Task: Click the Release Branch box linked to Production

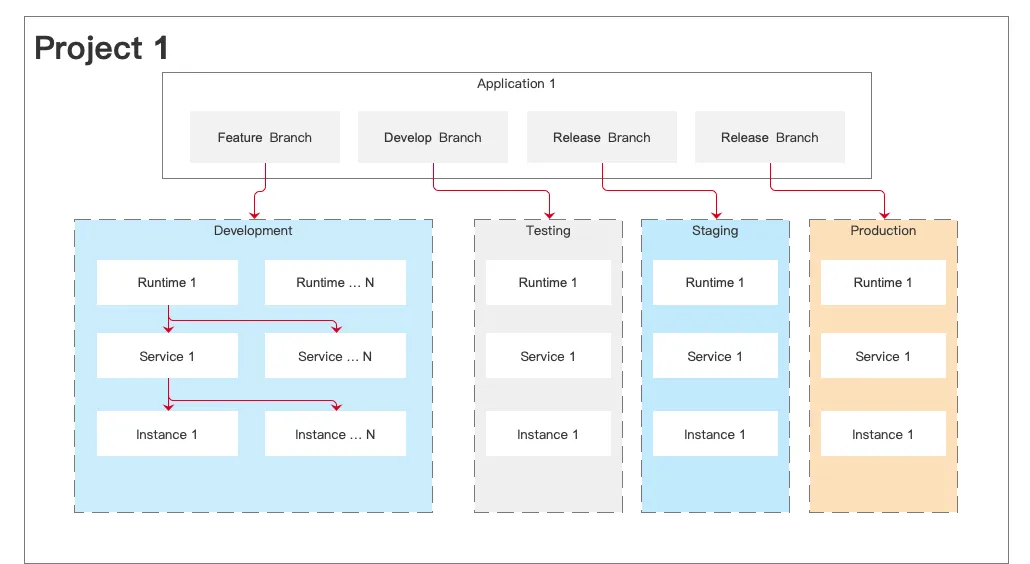Action: point(770,137)
